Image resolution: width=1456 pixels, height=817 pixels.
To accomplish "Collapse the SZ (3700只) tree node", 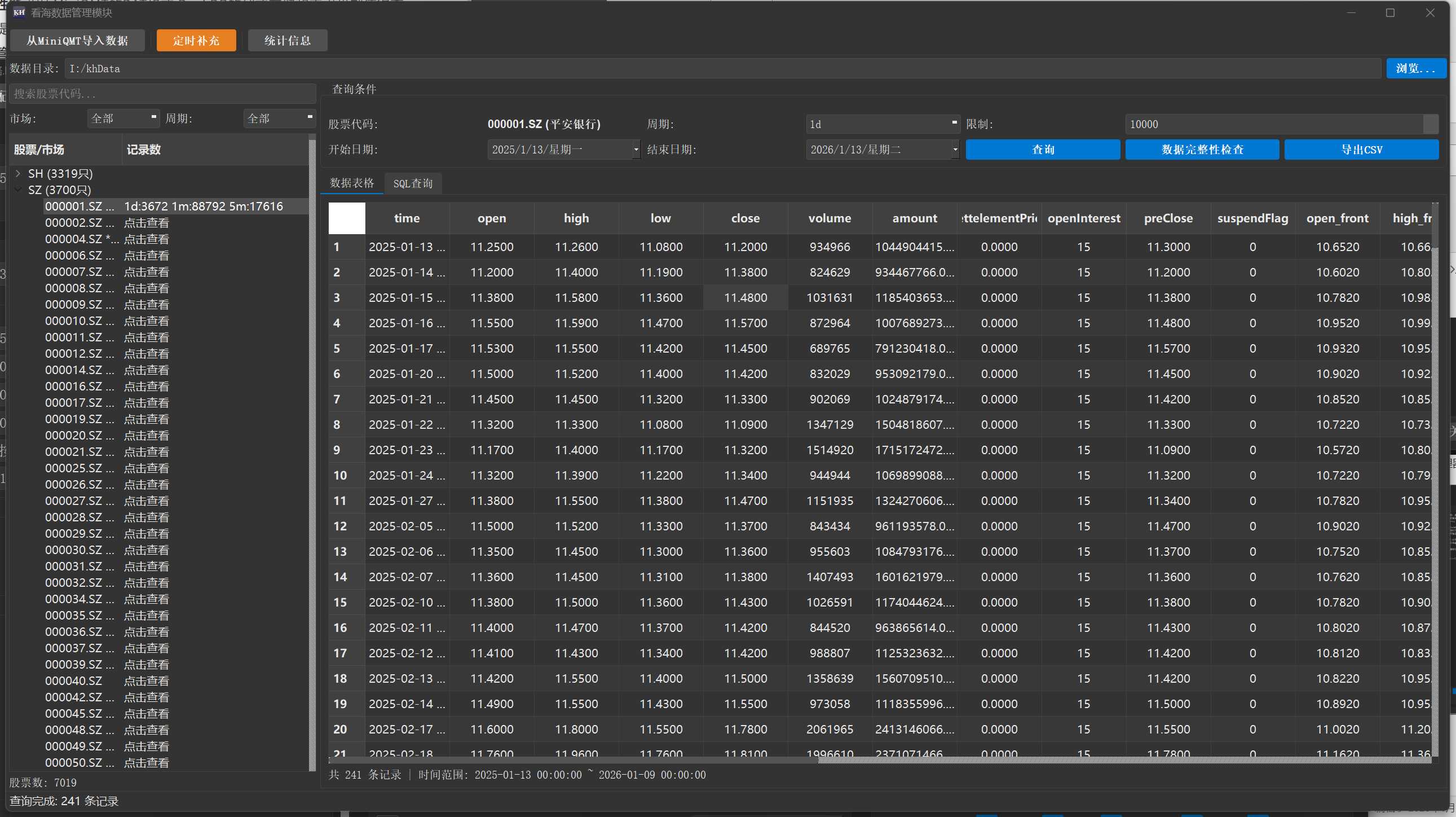I will [18, 190].
